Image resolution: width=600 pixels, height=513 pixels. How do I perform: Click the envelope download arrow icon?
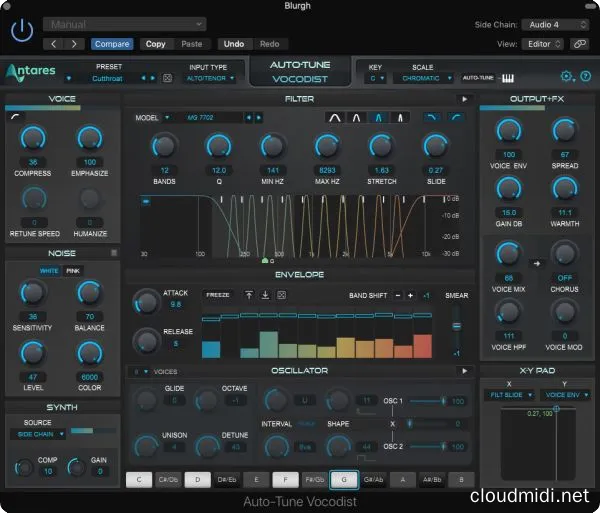tap(266, 295)
